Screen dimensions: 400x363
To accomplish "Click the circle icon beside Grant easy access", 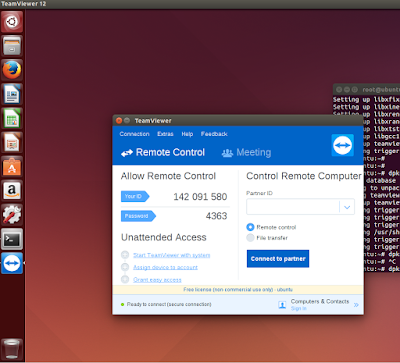I will [125, 279].
